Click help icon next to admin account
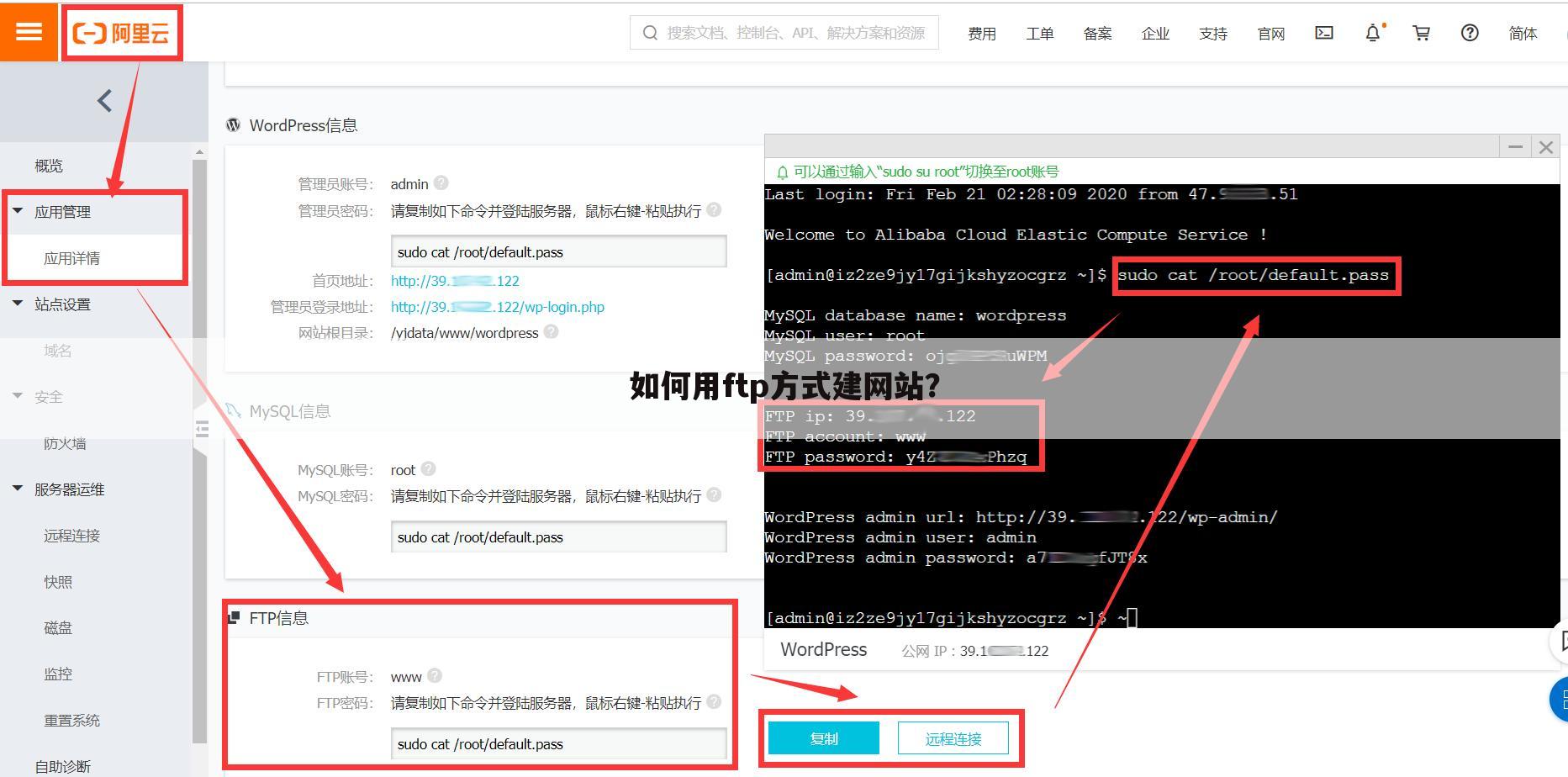1568x777 pixels. pos(441,182)
